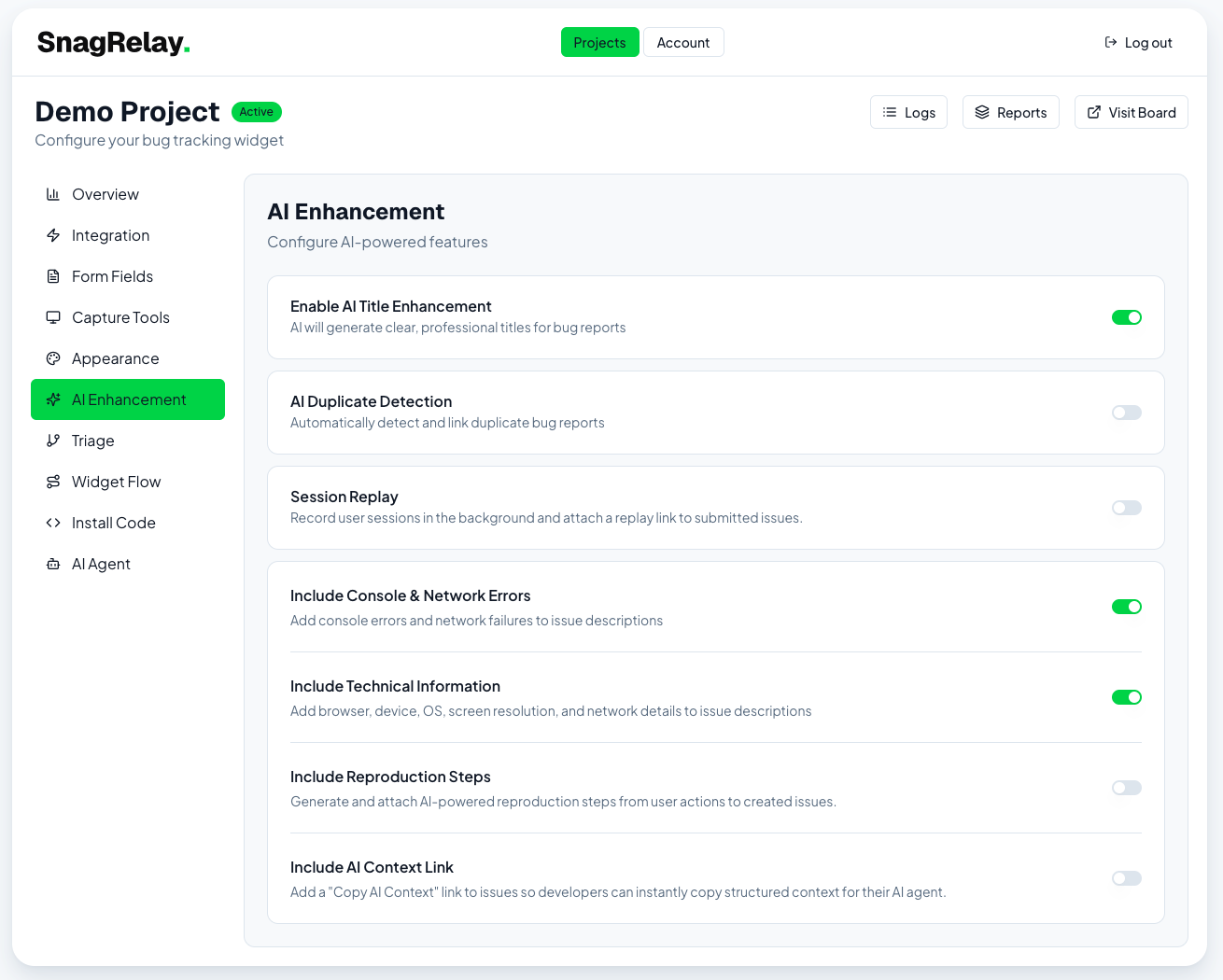Open Capture Tools section

coord(128,317)
